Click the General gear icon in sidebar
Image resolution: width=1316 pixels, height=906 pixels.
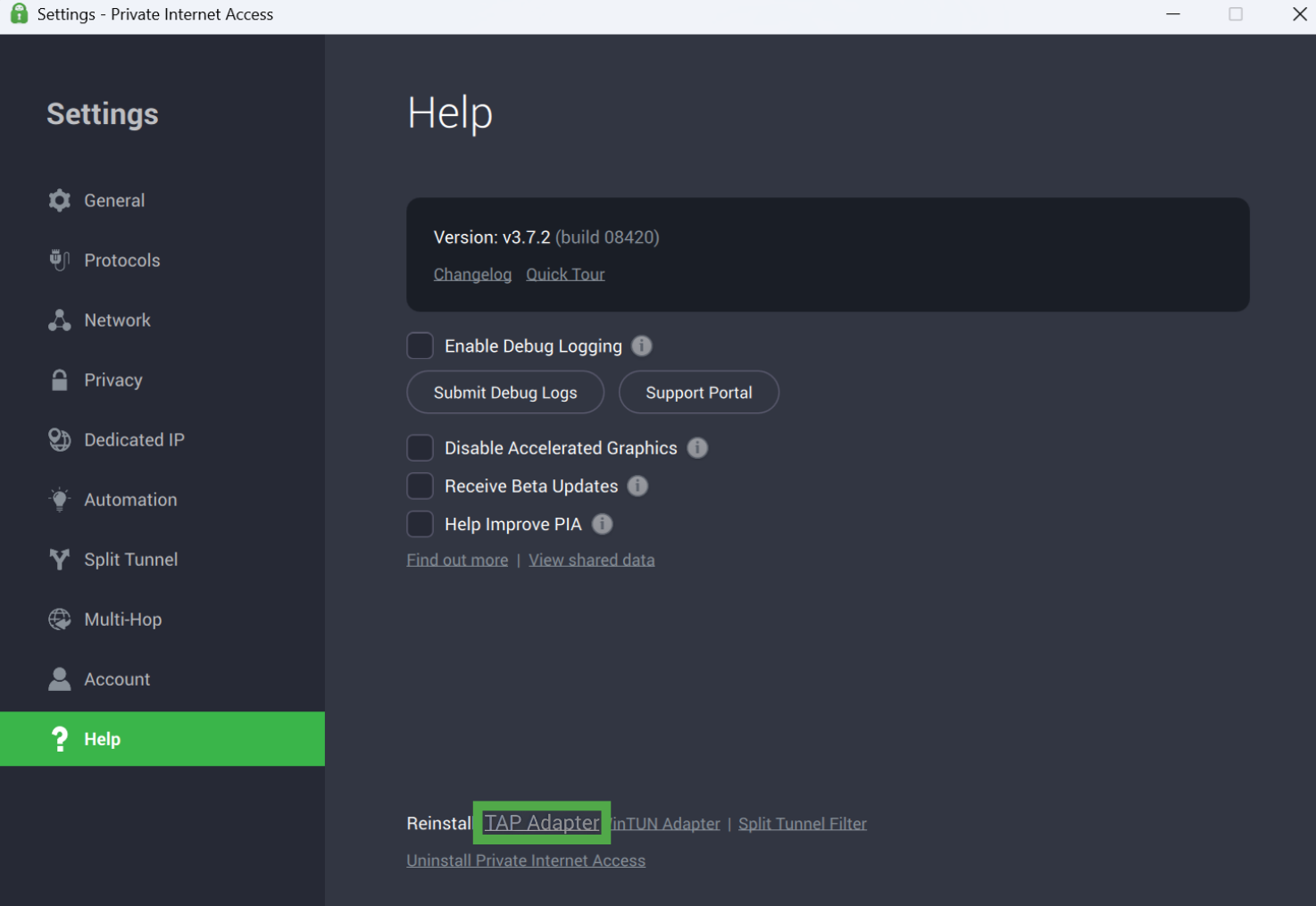[x=60, y=201]
